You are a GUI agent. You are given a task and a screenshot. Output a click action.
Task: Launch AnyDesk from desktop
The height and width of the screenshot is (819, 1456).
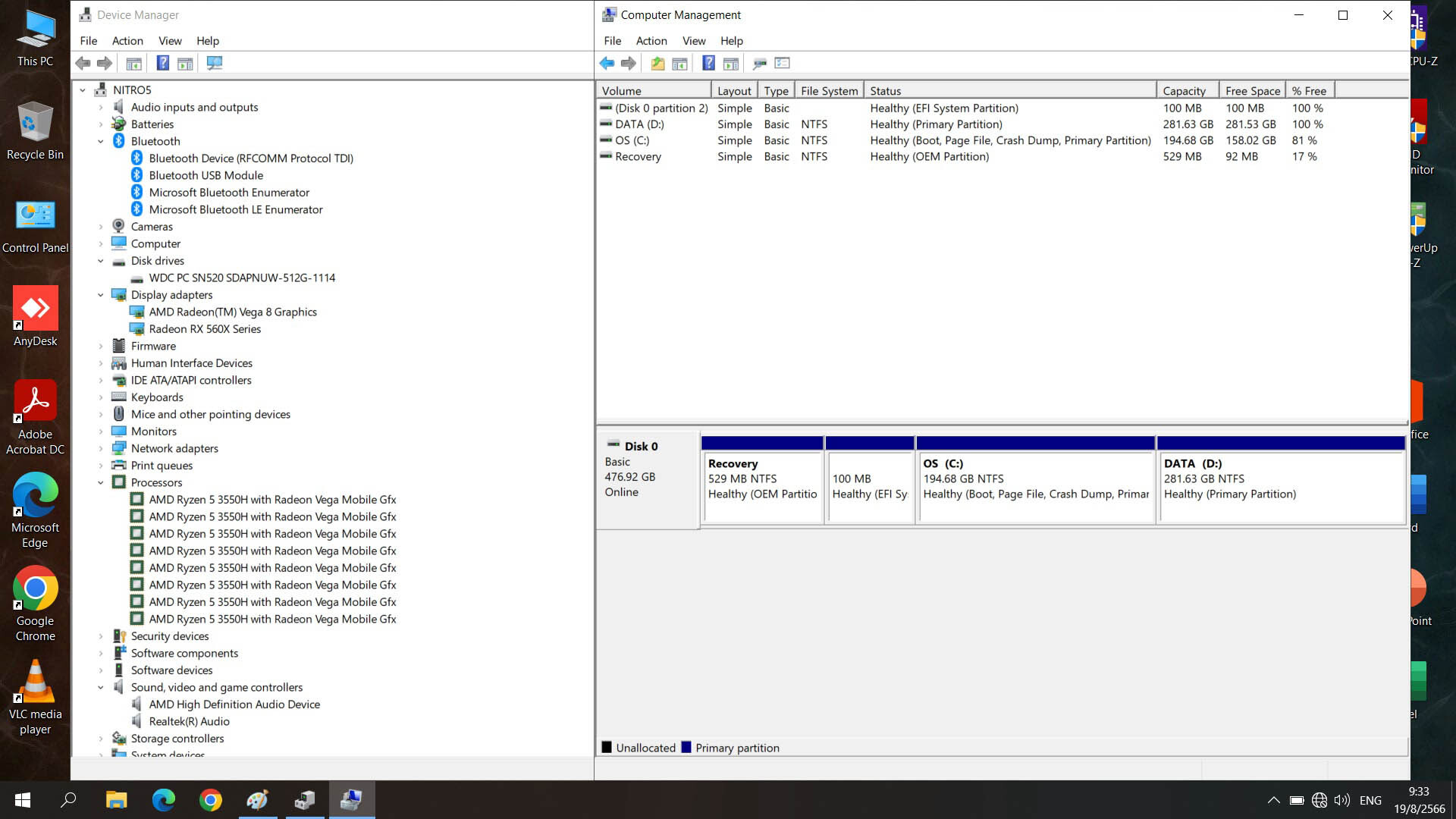[35, 317]
